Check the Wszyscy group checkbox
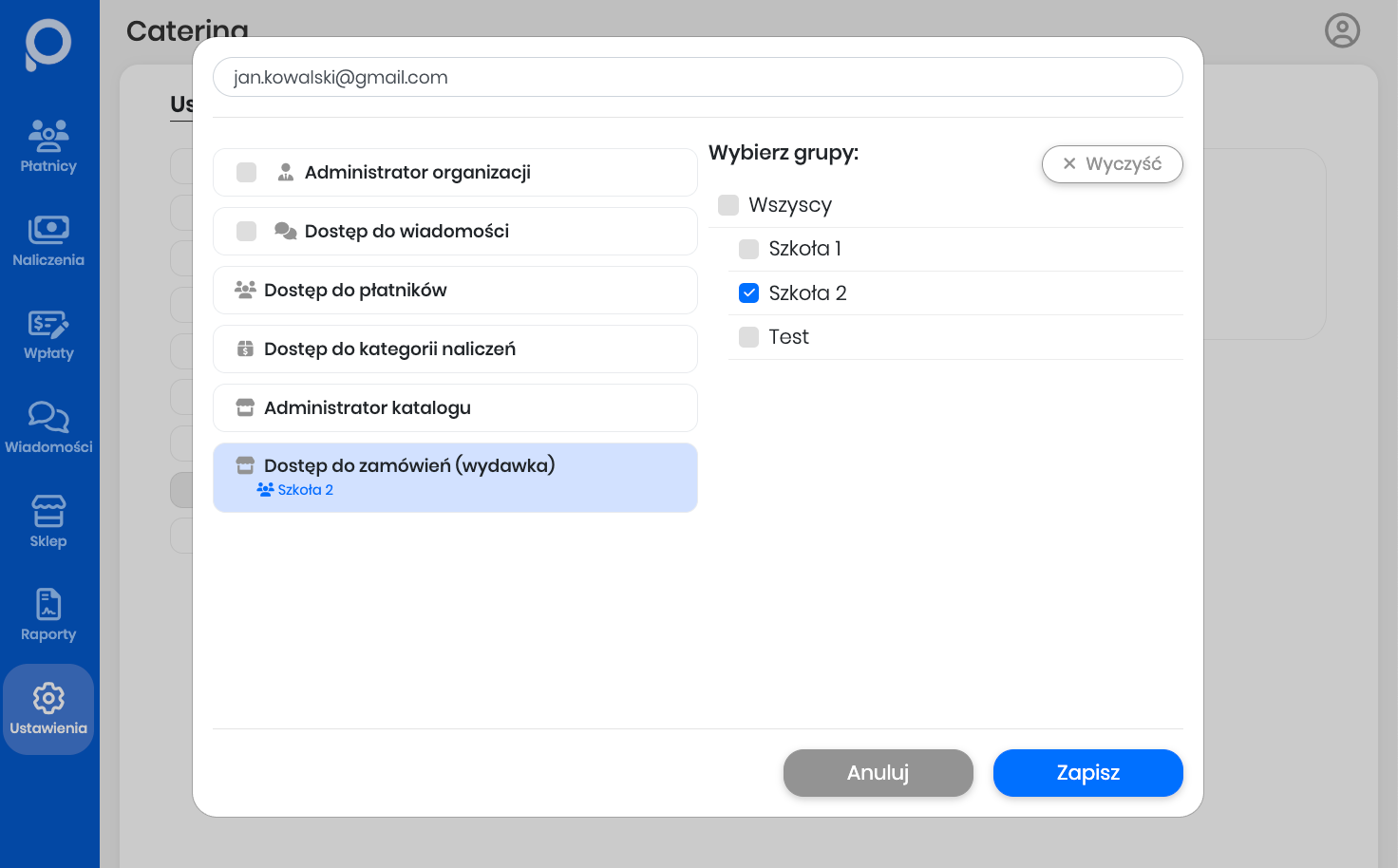 (728, 205)
